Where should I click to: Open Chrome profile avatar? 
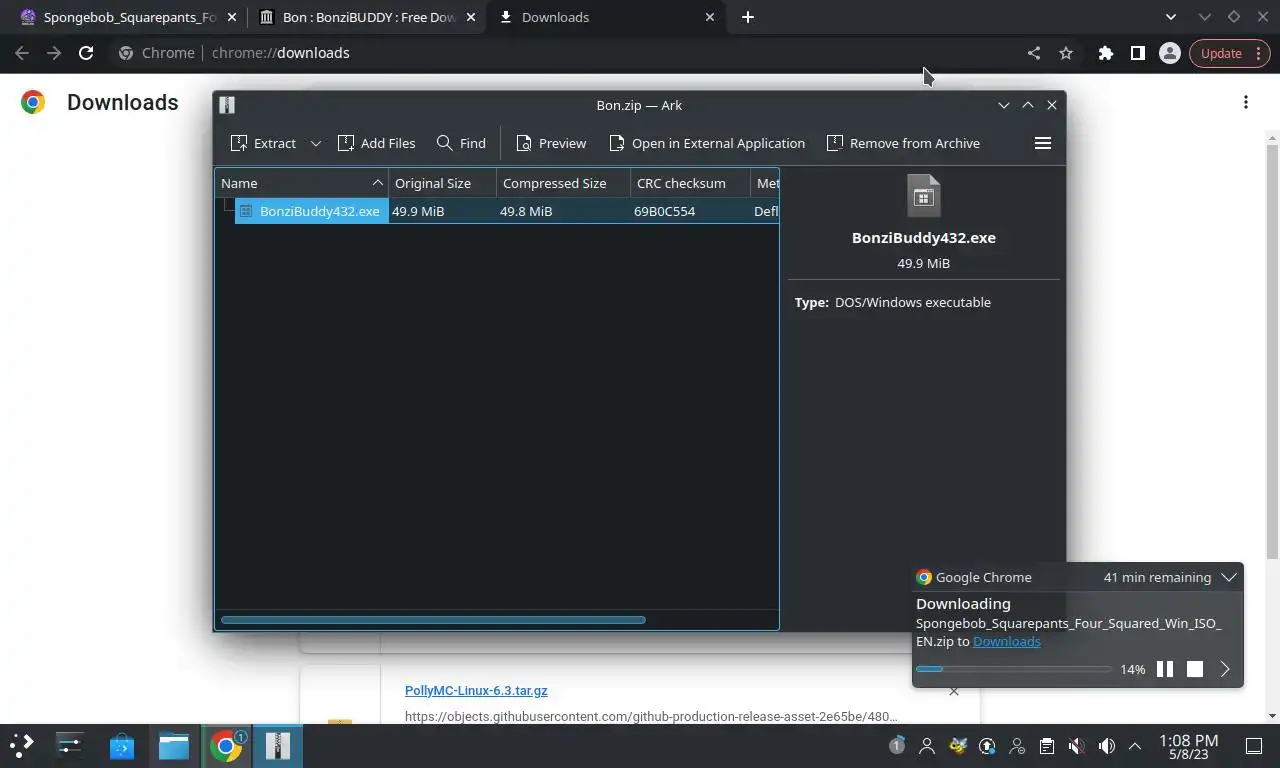(1170, 53)
